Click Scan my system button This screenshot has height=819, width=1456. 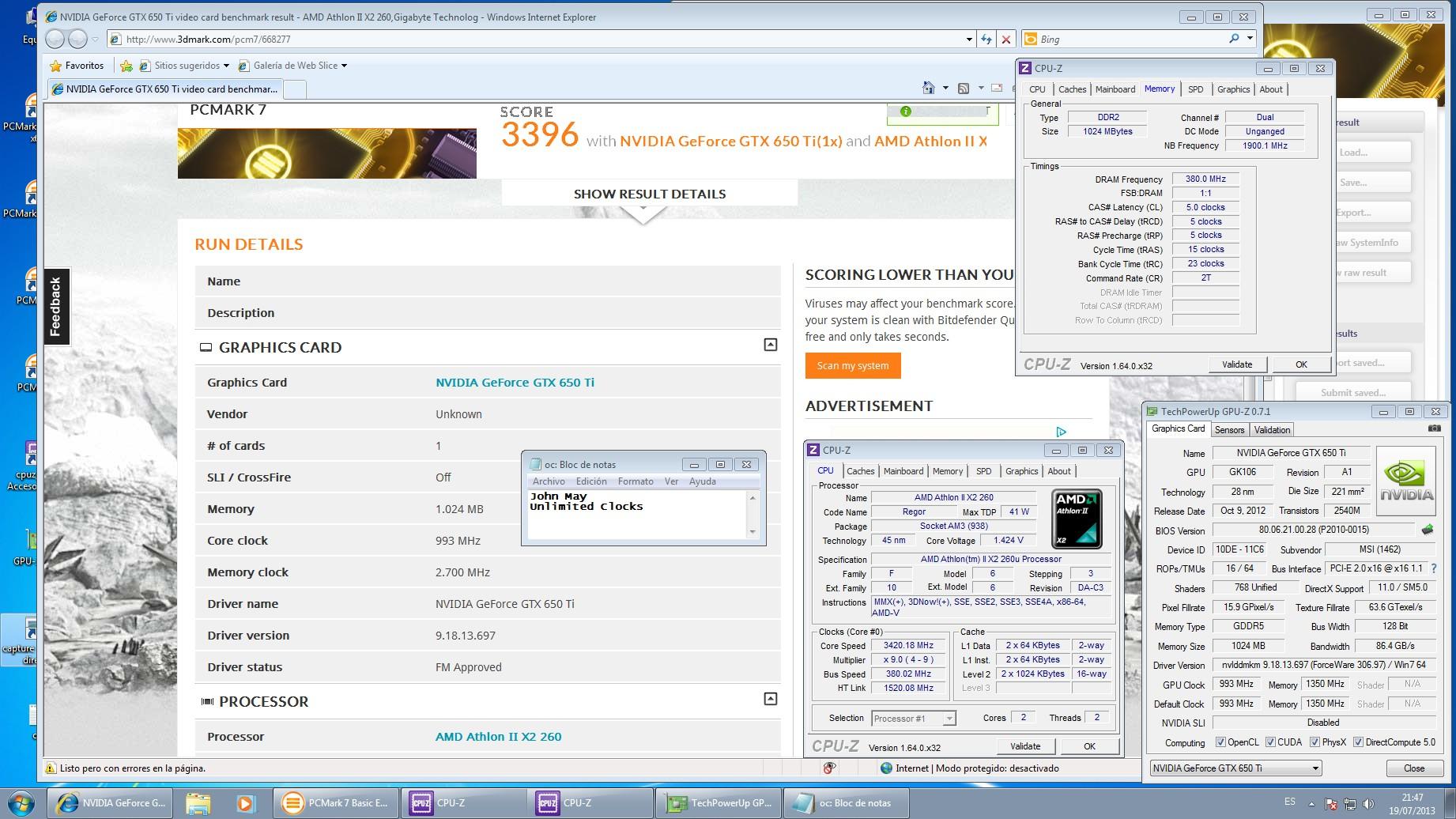pyautogui.click(x=853, y=365)
